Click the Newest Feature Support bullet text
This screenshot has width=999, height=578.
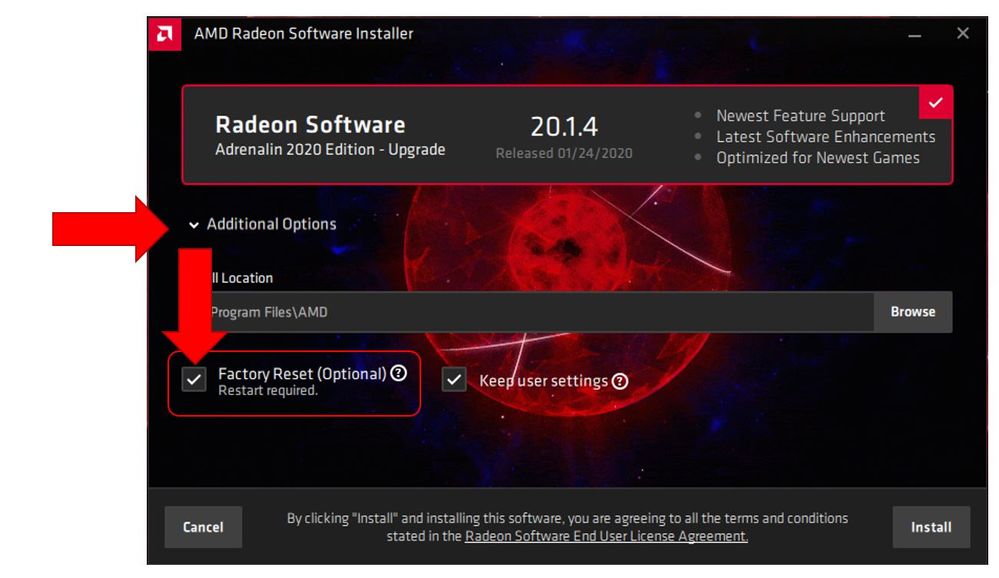(800, 116)
